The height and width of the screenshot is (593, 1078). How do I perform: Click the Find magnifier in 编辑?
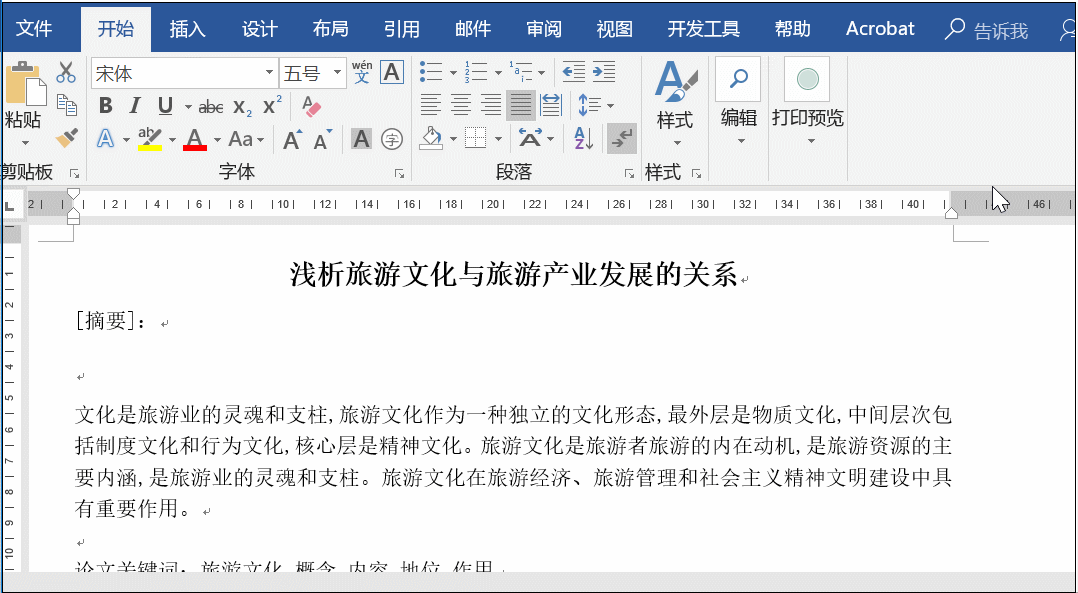[x=738, y=78]
